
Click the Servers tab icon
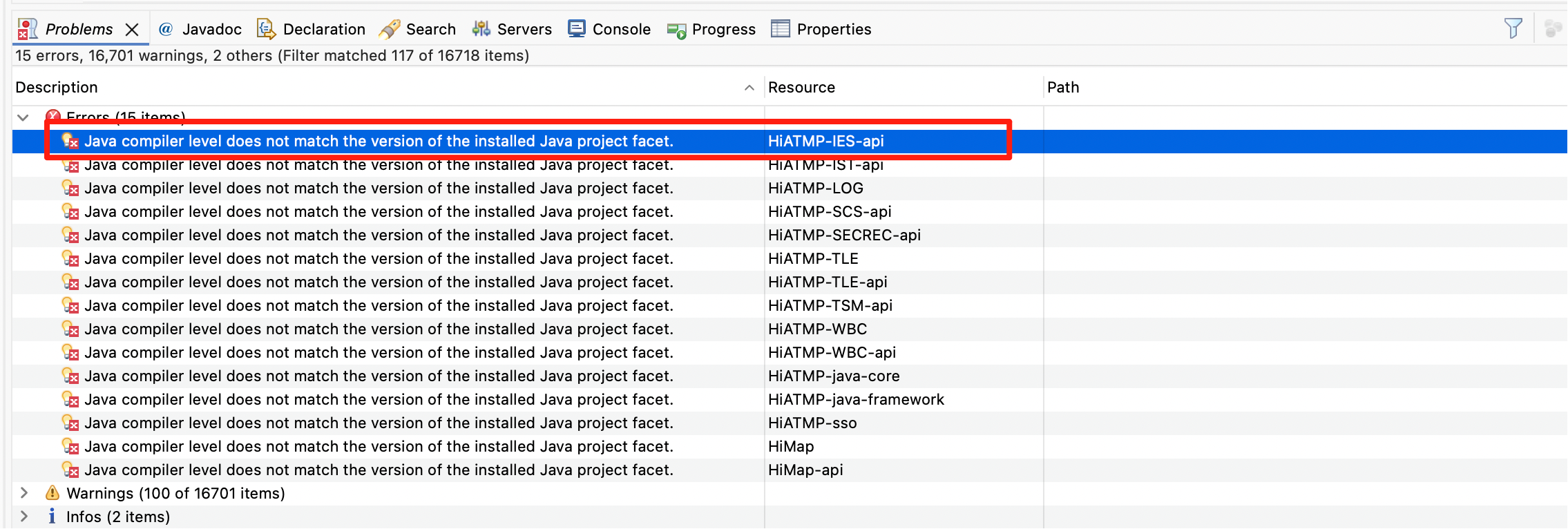tap(481, 29)
